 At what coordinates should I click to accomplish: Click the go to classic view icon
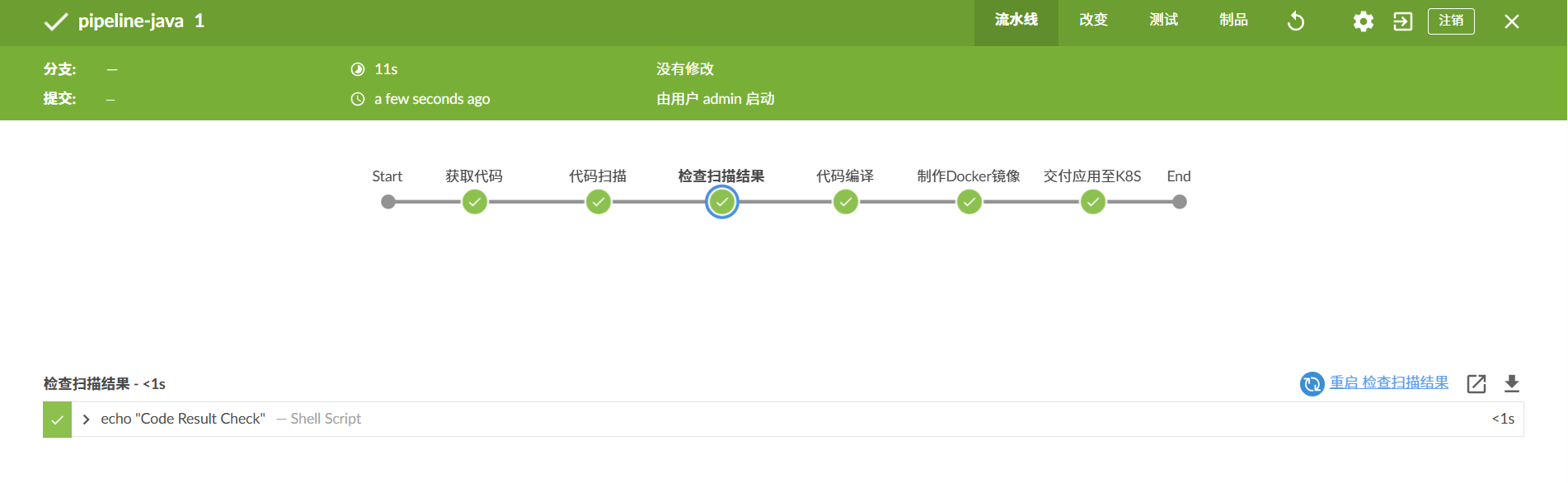click(1402, 21)
